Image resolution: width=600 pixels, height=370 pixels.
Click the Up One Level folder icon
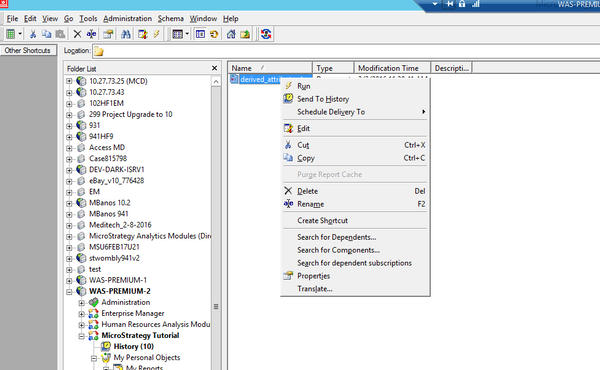pyautogui.click(x=245, y=34)
